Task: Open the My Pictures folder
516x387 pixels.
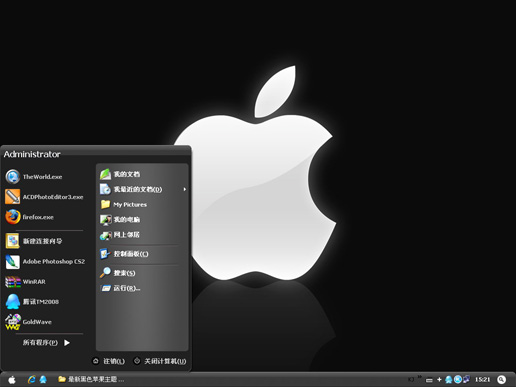Action: coord(123,204)
